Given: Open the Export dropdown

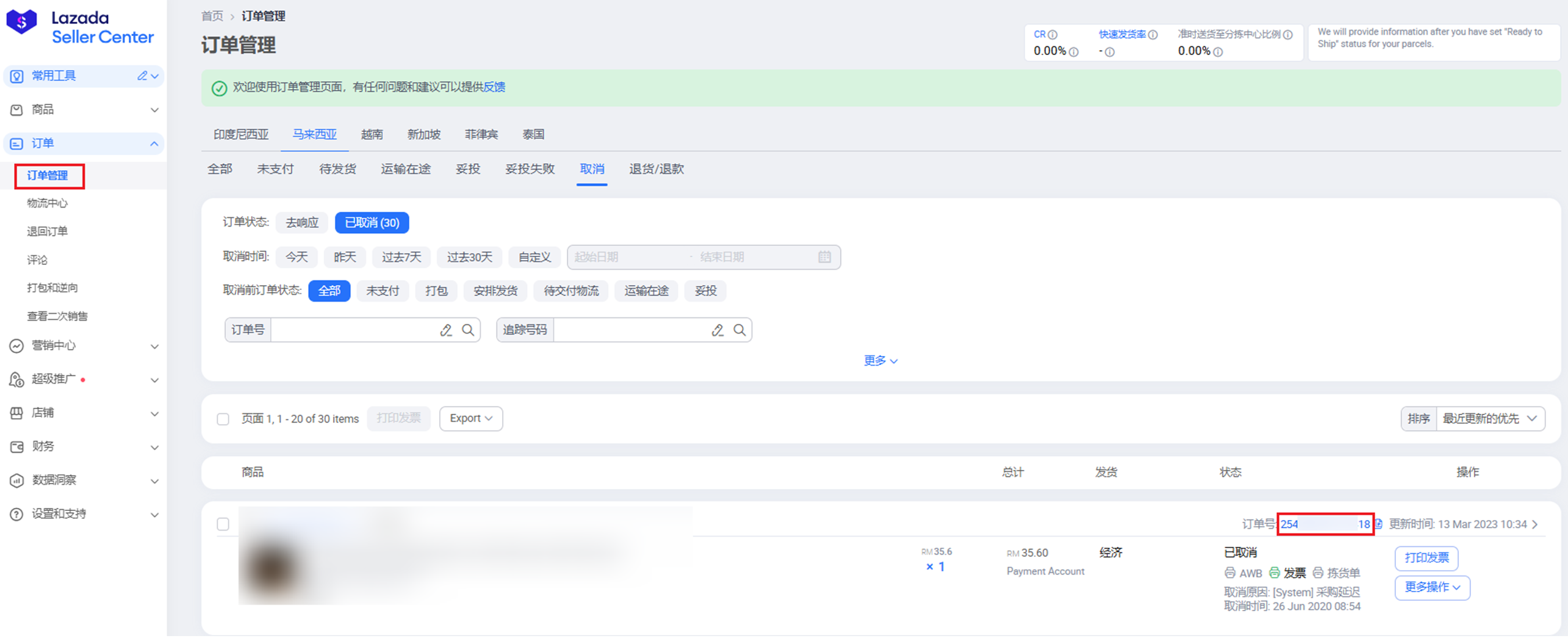Looking at the screenshot, I should (470, 419).
